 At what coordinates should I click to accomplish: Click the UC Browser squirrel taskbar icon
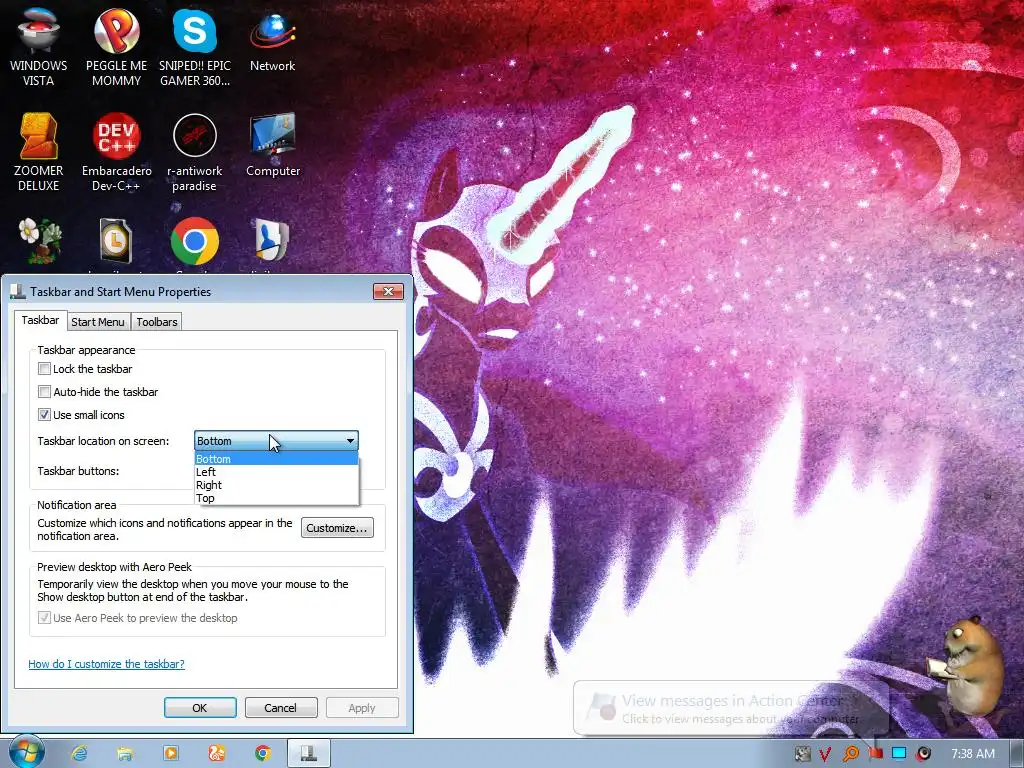[x=216, y=754]
